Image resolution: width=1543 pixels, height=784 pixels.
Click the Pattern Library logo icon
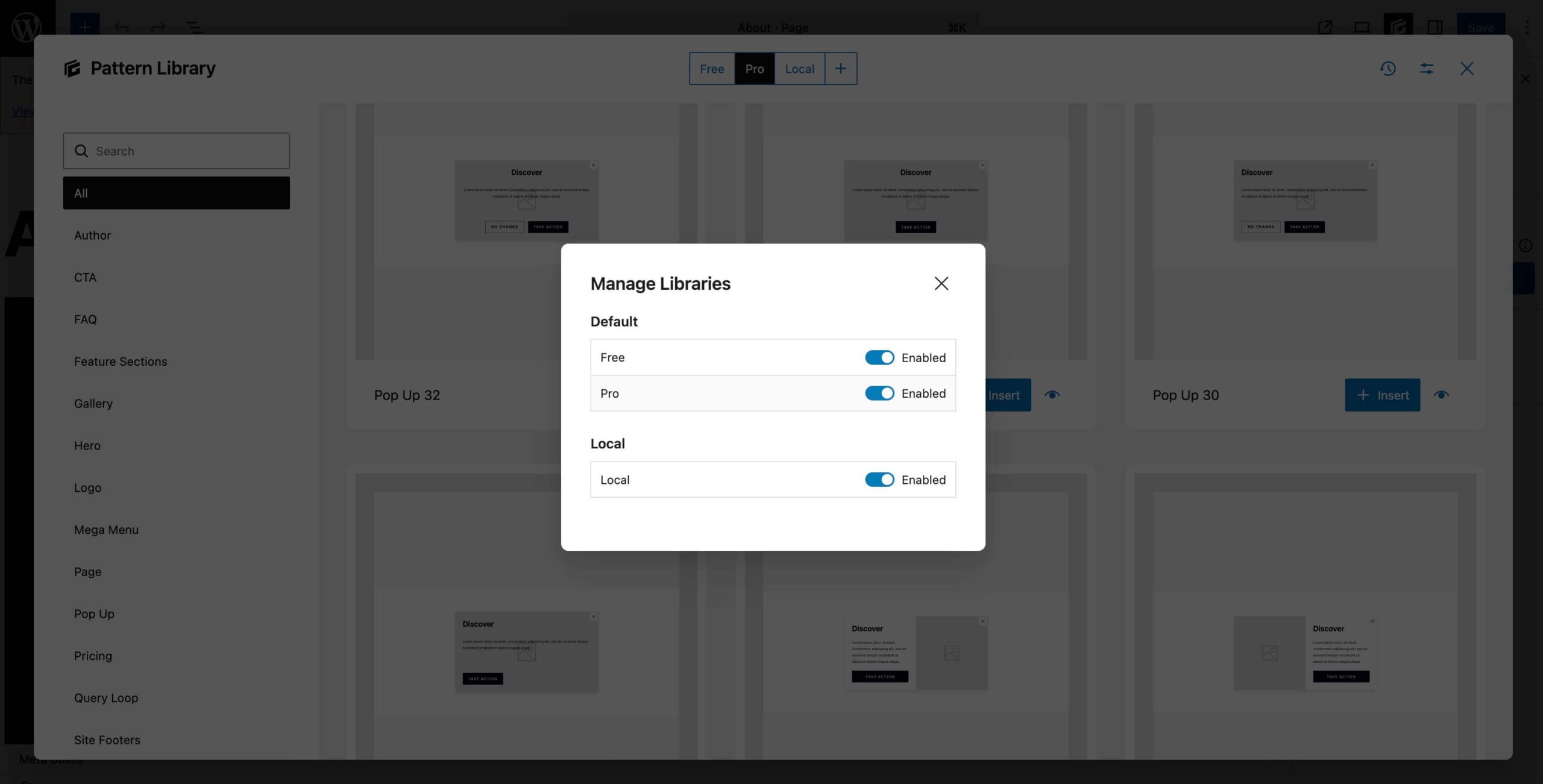pos(72,67)
